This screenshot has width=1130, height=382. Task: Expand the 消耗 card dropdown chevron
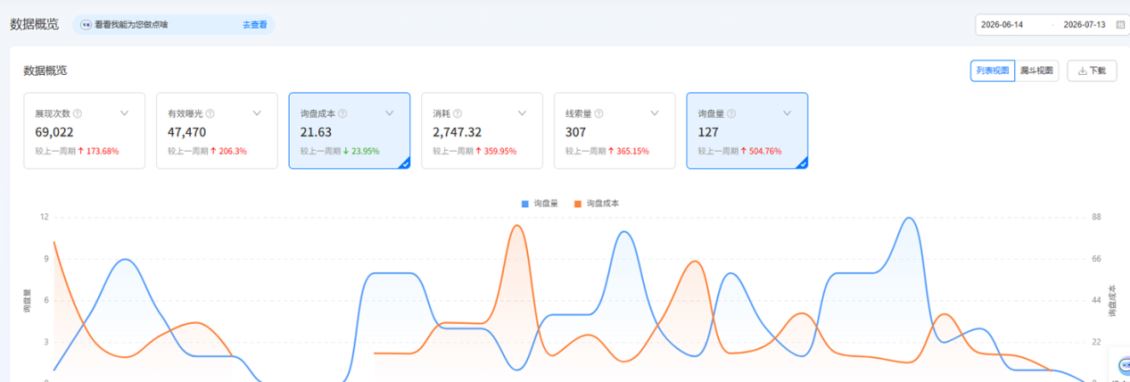(x=522, y=113)
